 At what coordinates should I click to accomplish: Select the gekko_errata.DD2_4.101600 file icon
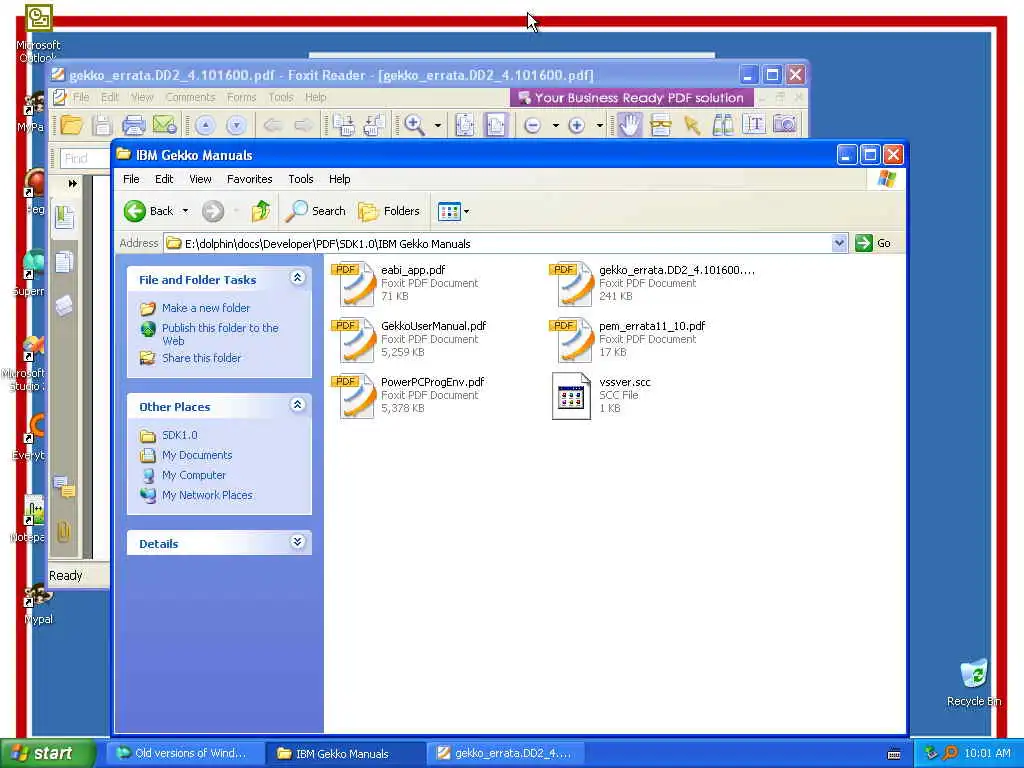point(571,283)
